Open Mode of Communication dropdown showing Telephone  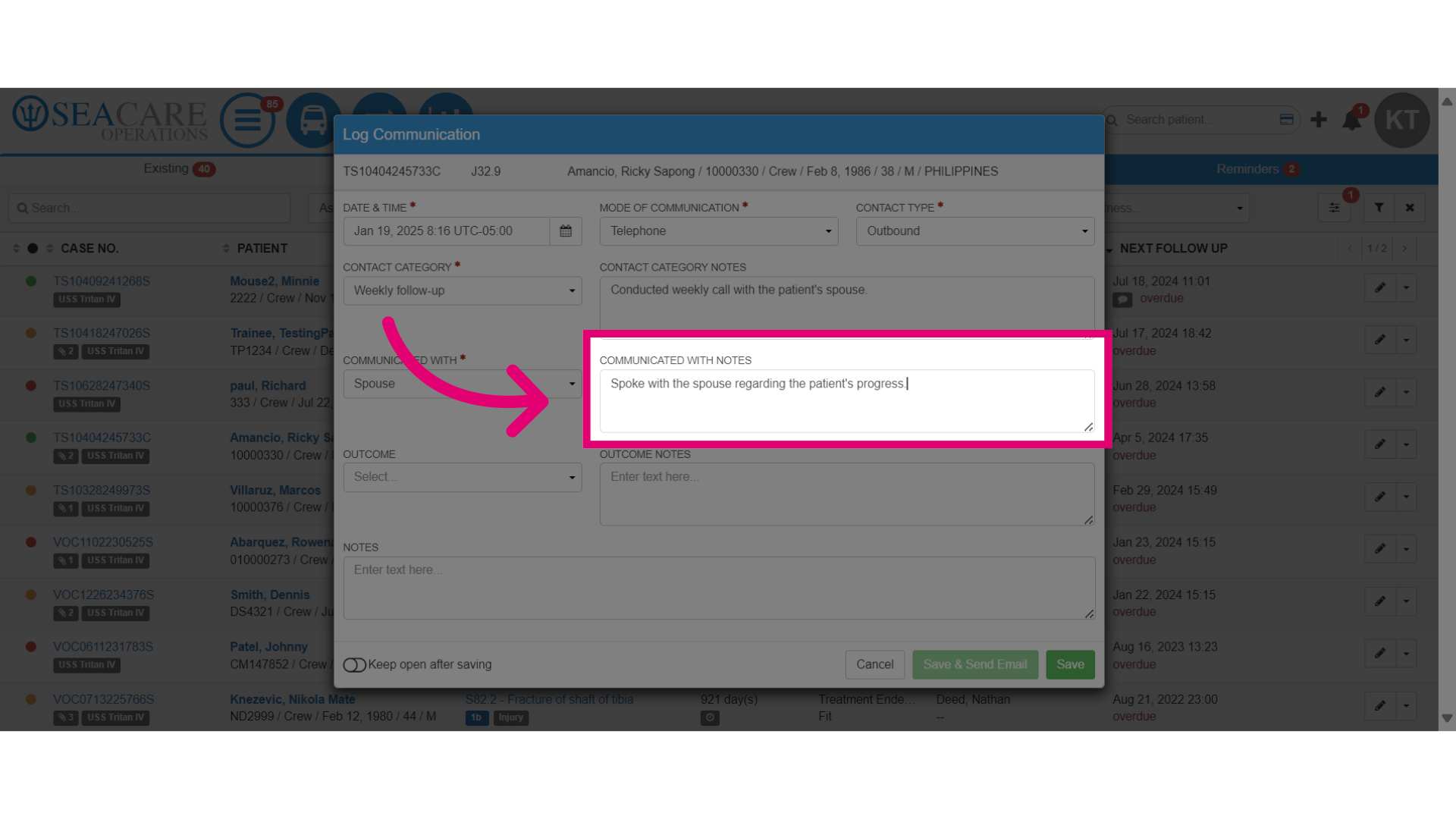(719, 231)
